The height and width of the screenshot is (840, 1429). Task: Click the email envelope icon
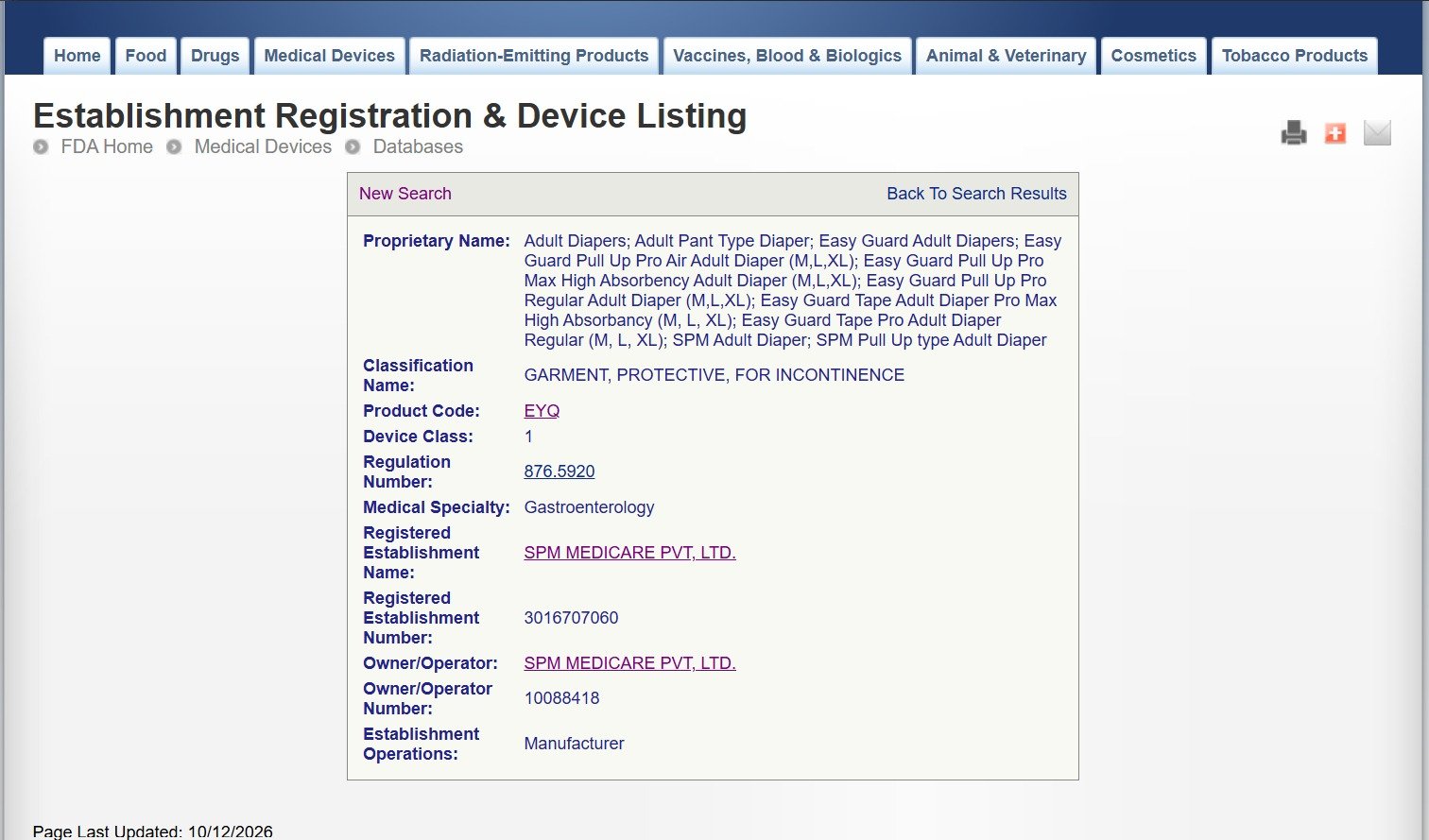1377,133
